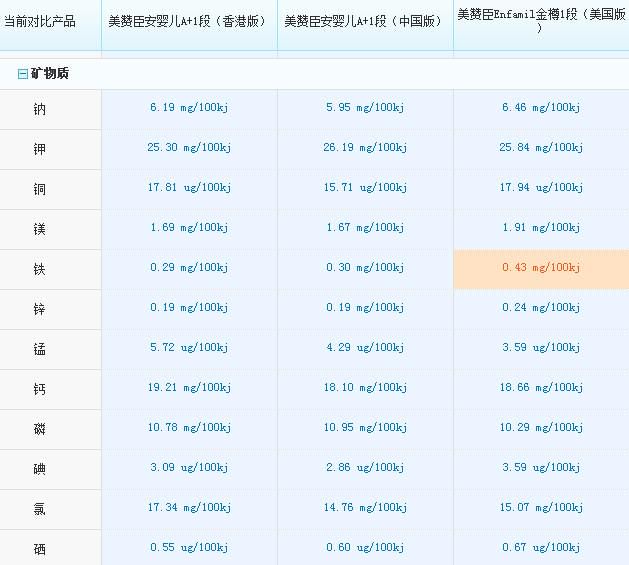Click the 25.84 mg/100kj potassium value

541,148
